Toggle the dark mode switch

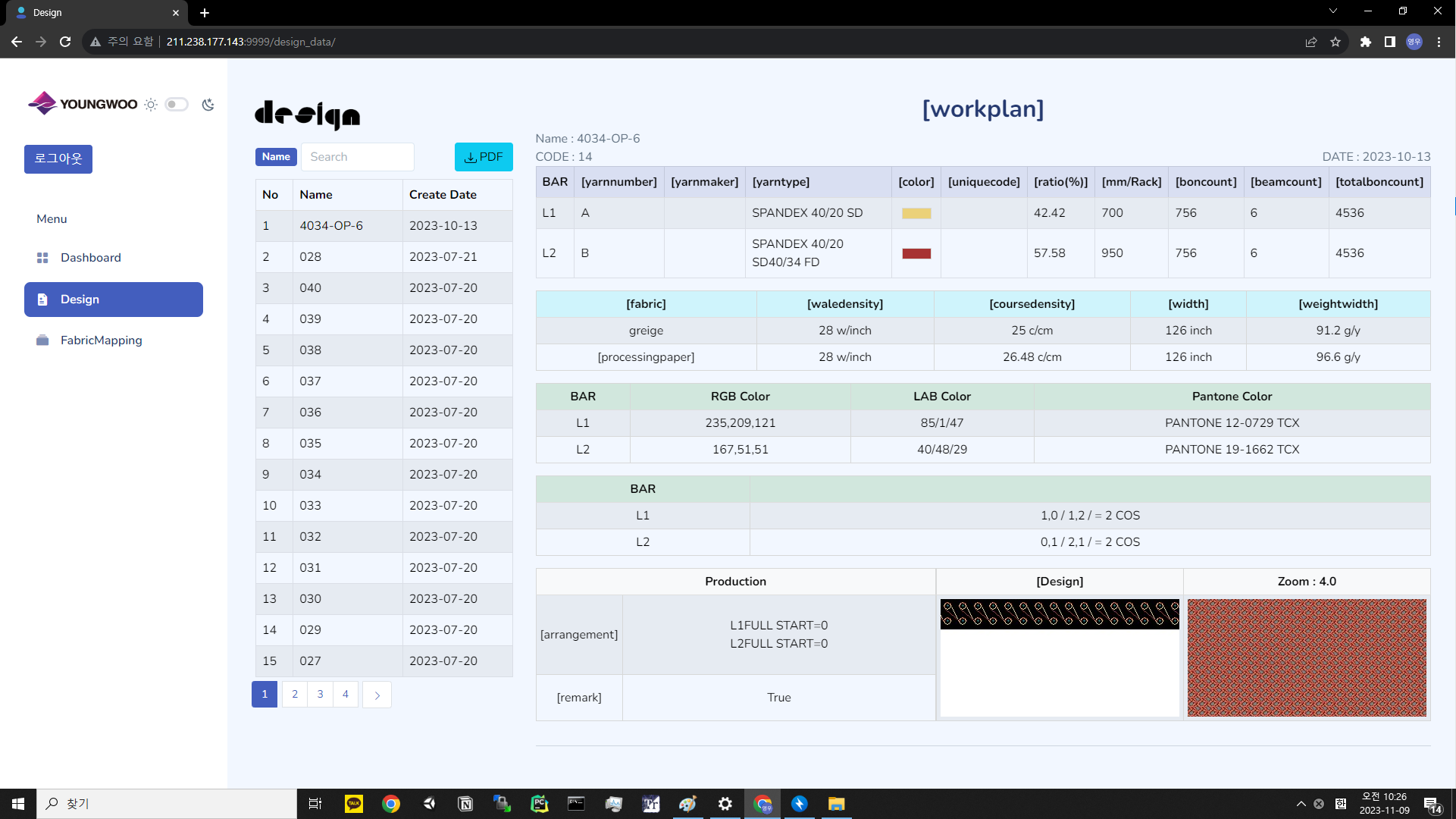tap(177, 105)
